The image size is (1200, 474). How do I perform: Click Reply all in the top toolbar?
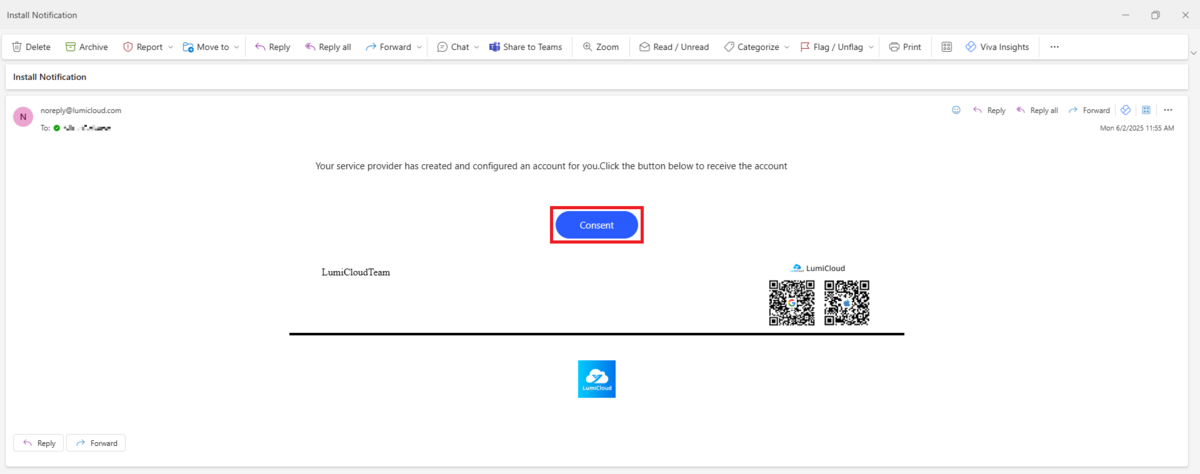tap(327, 47)
